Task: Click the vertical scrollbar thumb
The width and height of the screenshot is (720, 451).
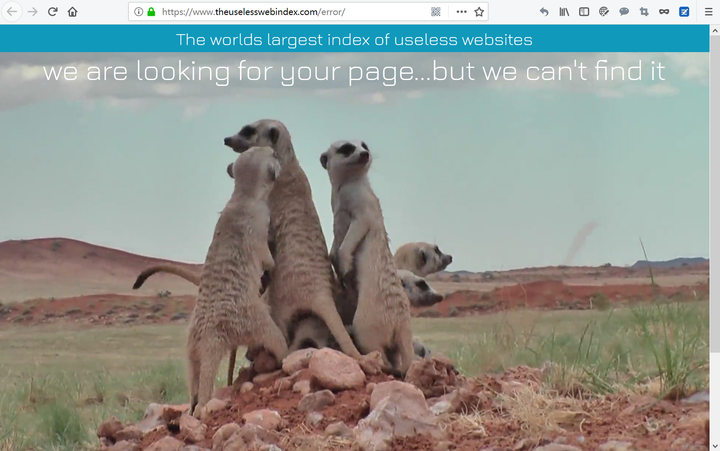Action: [x=715, y=194]
